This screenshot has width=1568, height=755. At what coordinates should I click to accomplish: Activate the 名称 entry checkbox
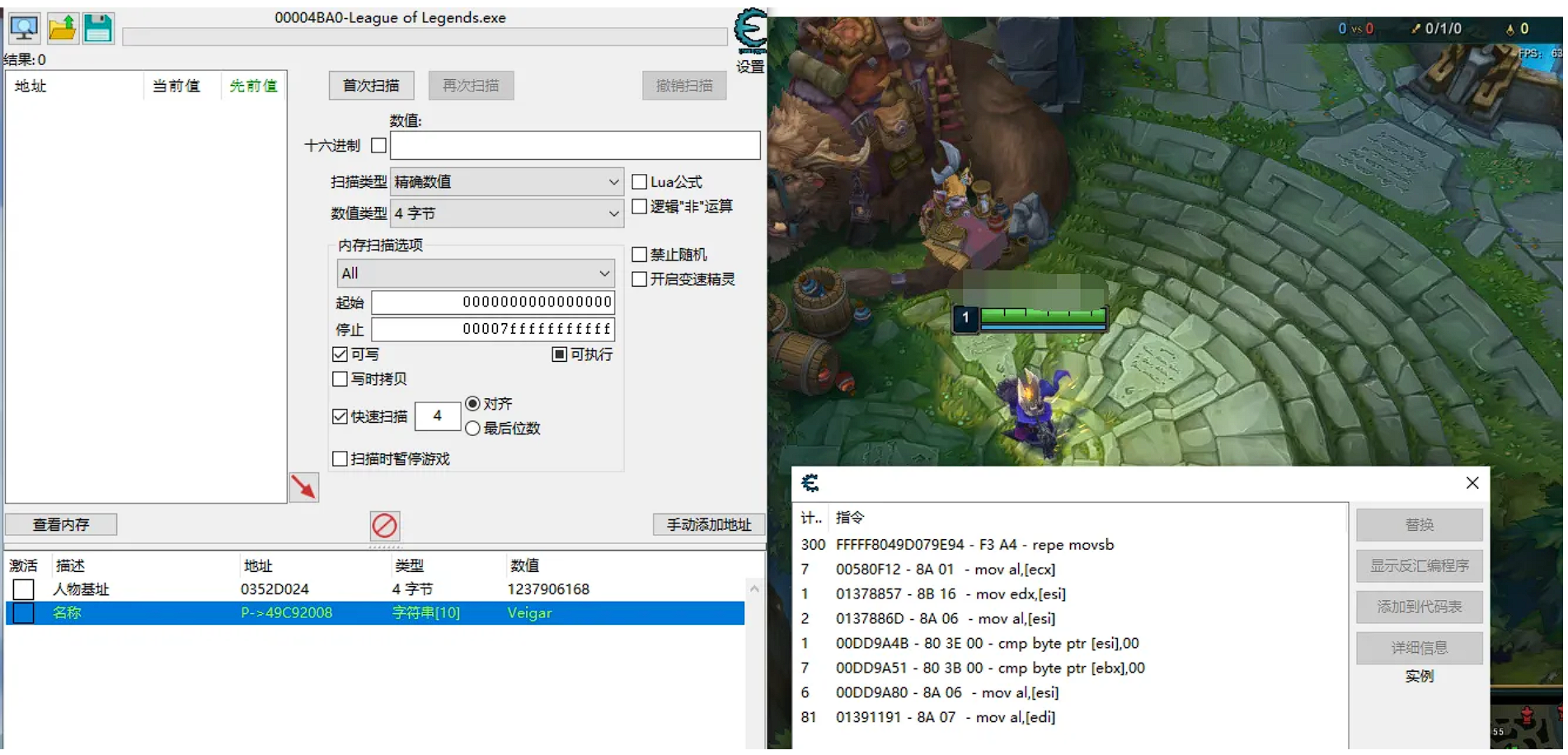pyautogui.click(x=23, y=613)
